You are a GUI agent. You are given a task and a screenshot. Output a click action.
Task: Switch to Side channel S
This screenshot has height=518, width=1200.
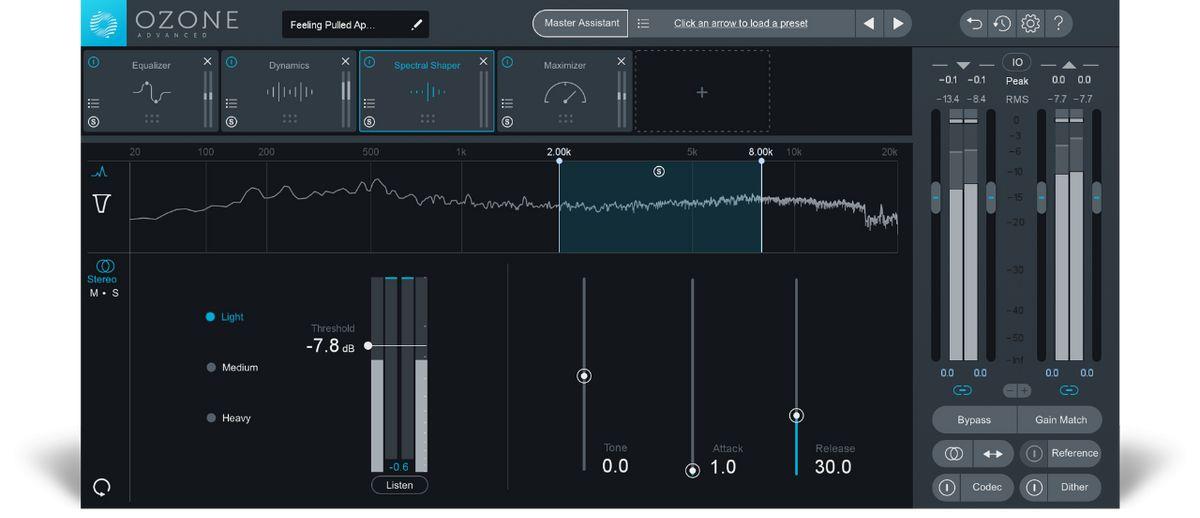pos(115,293)
